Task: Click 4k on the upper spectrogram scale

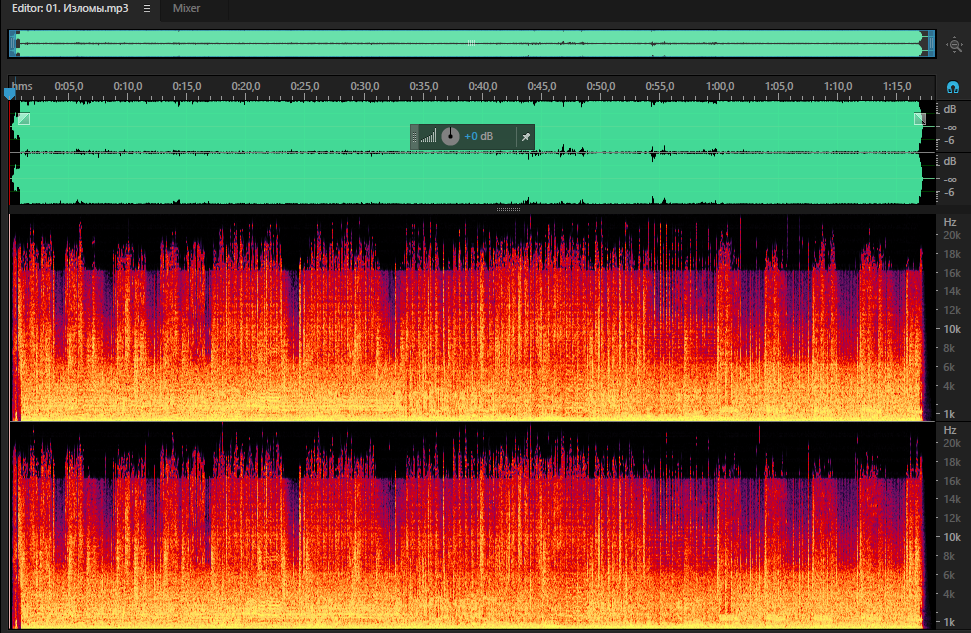Action: pos(949,386)
